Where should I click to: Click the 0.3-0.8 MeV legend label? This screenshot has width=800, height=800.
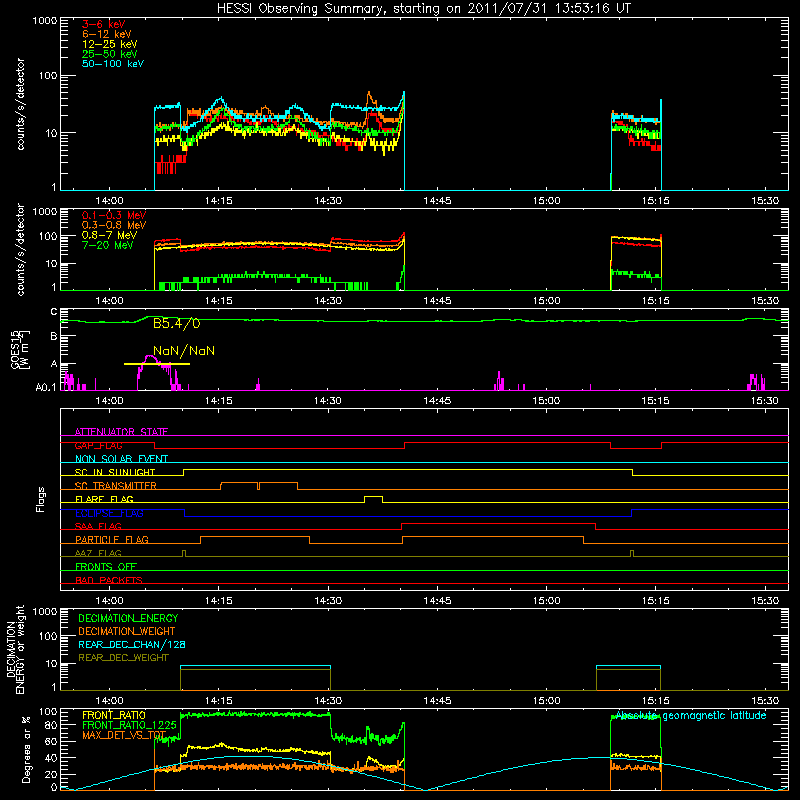point(114,225)
